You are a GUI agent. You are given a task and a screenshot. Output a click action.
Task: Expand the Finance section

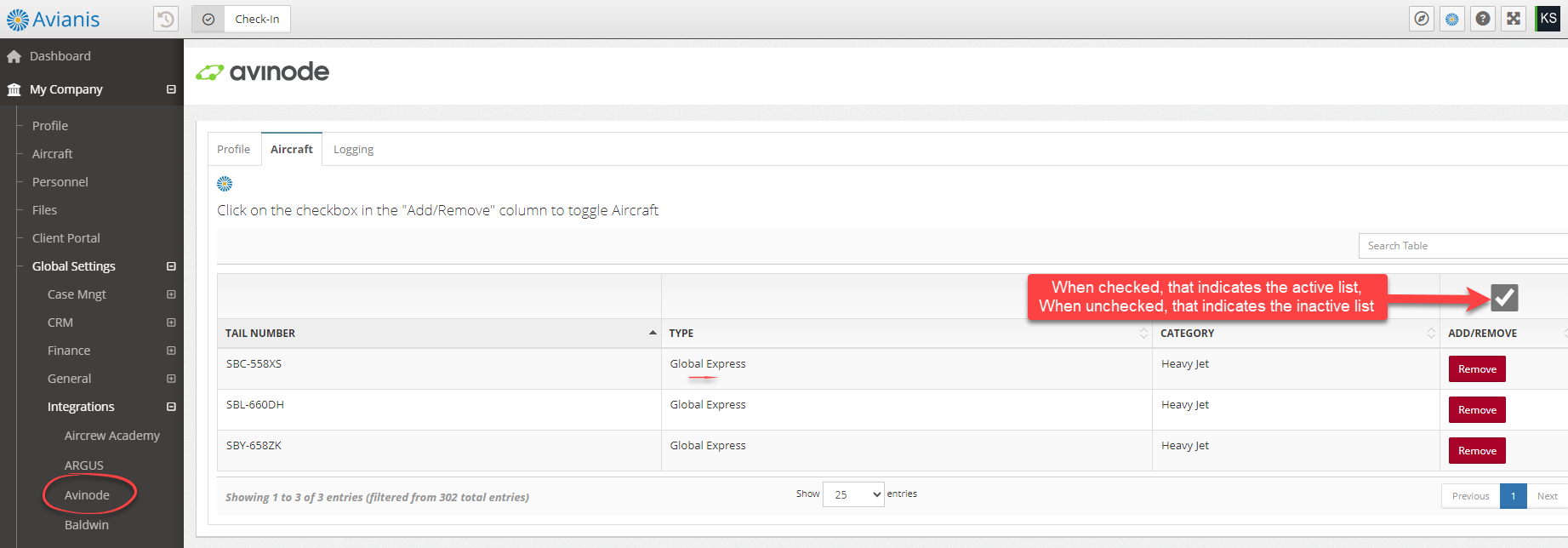(x=171, y=351)
